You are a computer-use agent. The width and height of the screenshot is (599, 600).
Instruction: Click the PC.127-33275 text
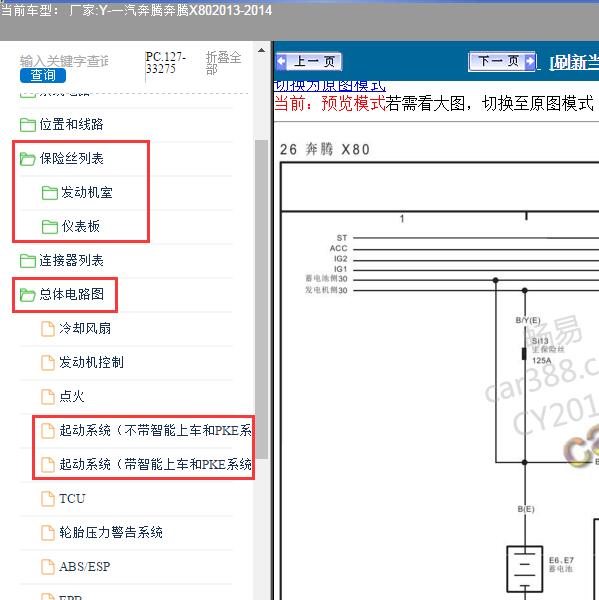coord(165,63)
